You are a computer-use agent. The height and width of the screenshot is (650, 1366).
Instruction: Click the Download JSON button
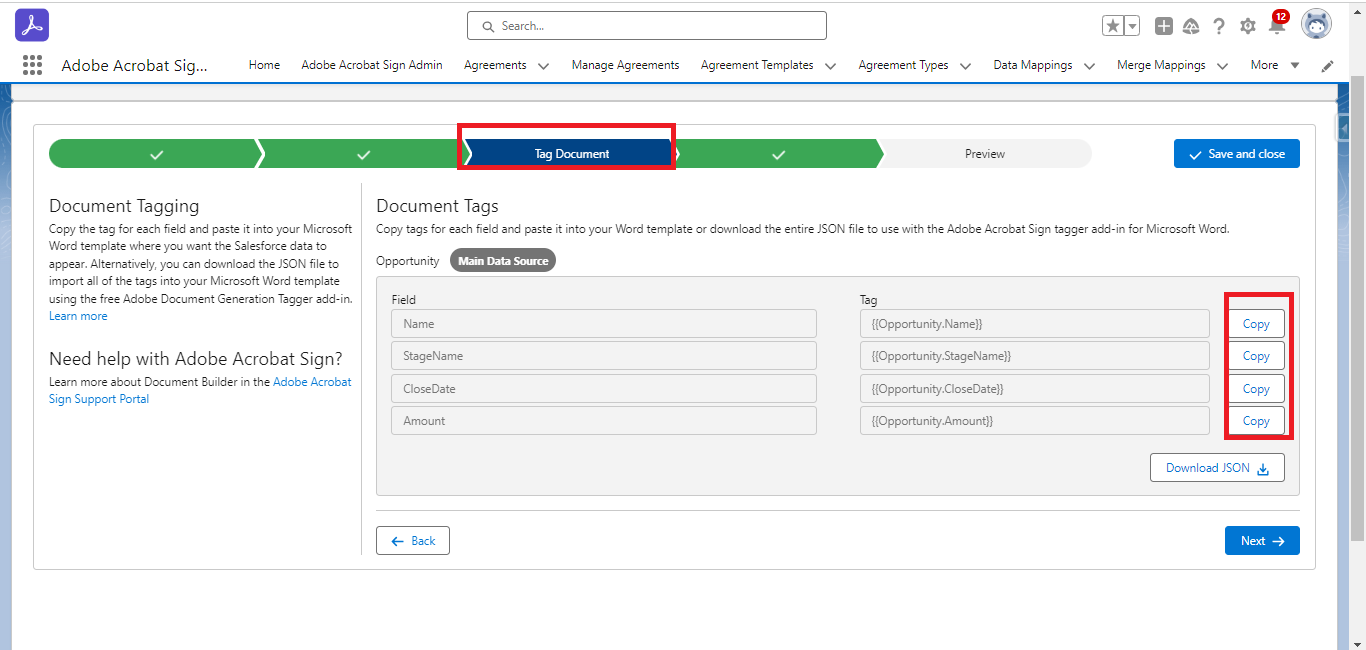(x=1217, y=468)
